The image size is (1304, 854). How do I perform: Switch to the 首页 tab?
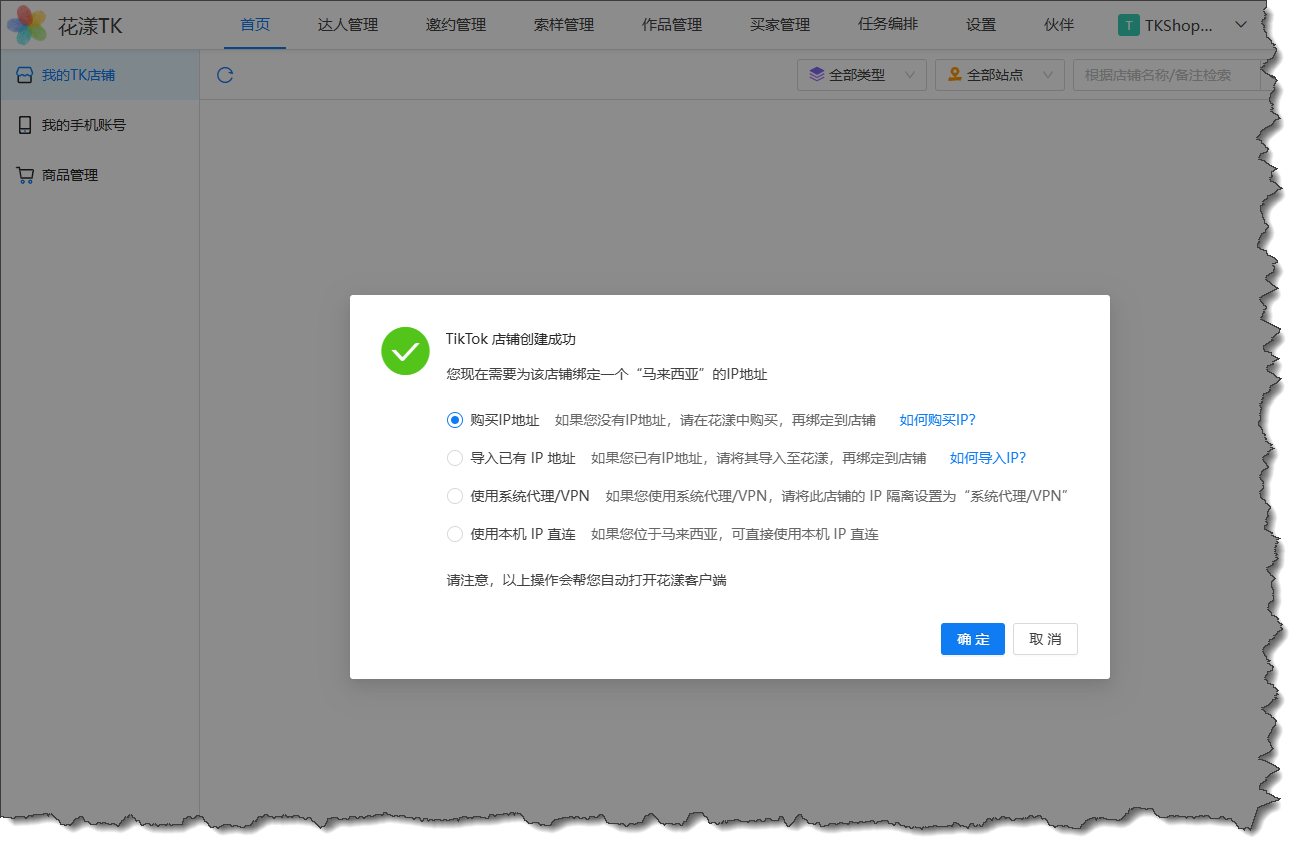tap(255, 25)
